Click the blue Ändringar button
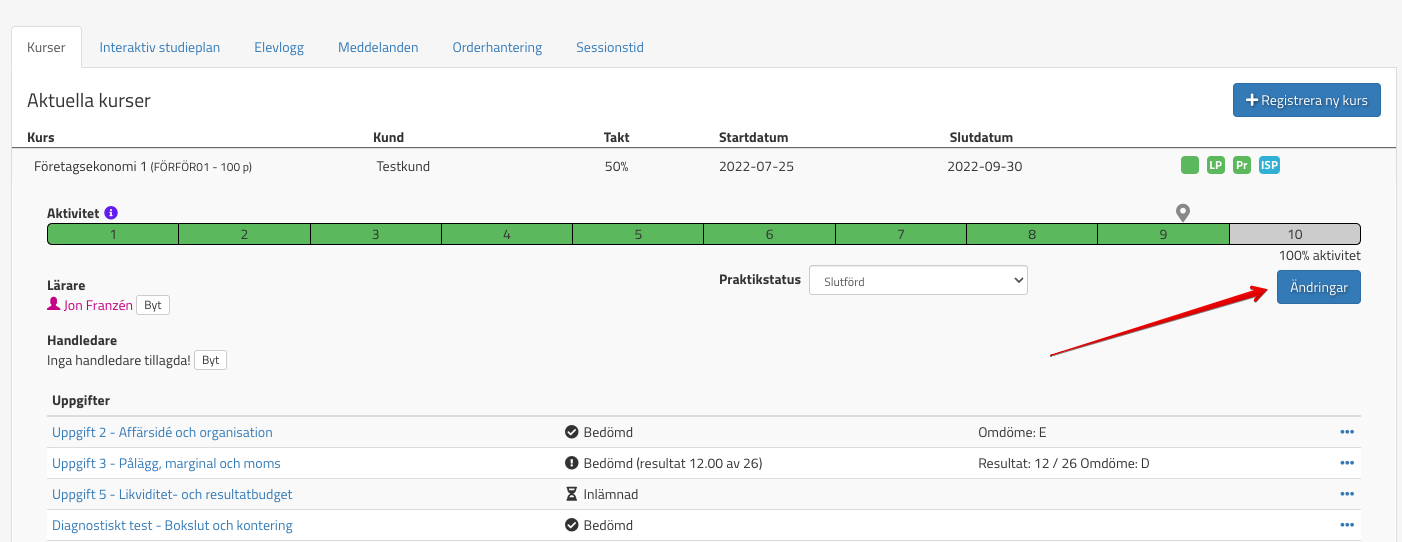1402x542 pixels. 1318,287
